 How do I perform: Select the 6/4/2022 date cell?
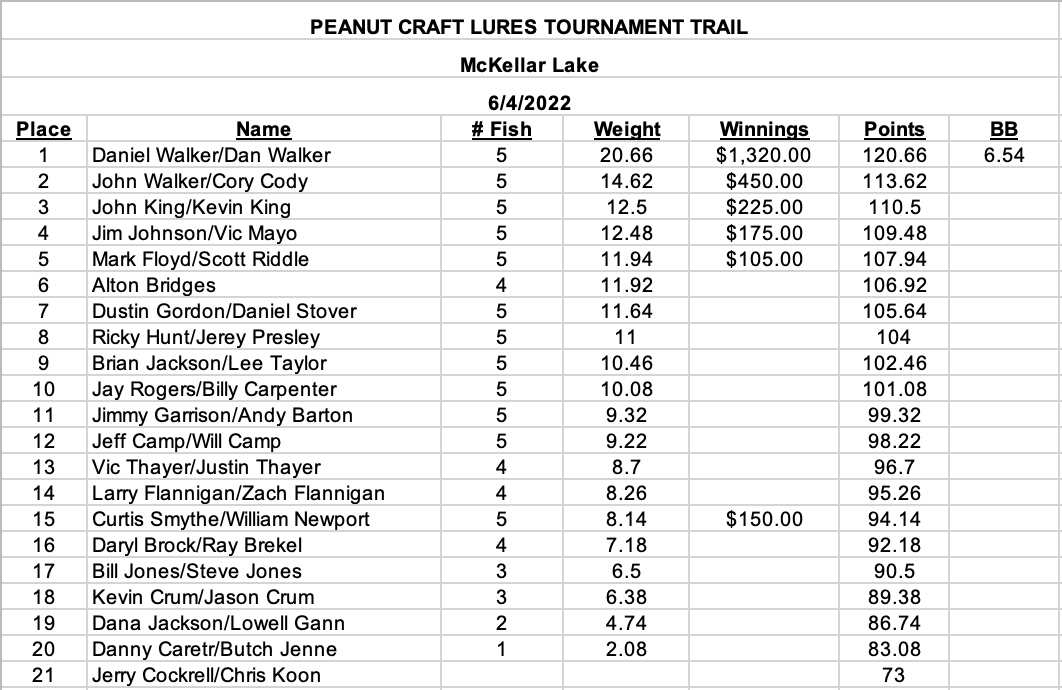click(530, 103)
